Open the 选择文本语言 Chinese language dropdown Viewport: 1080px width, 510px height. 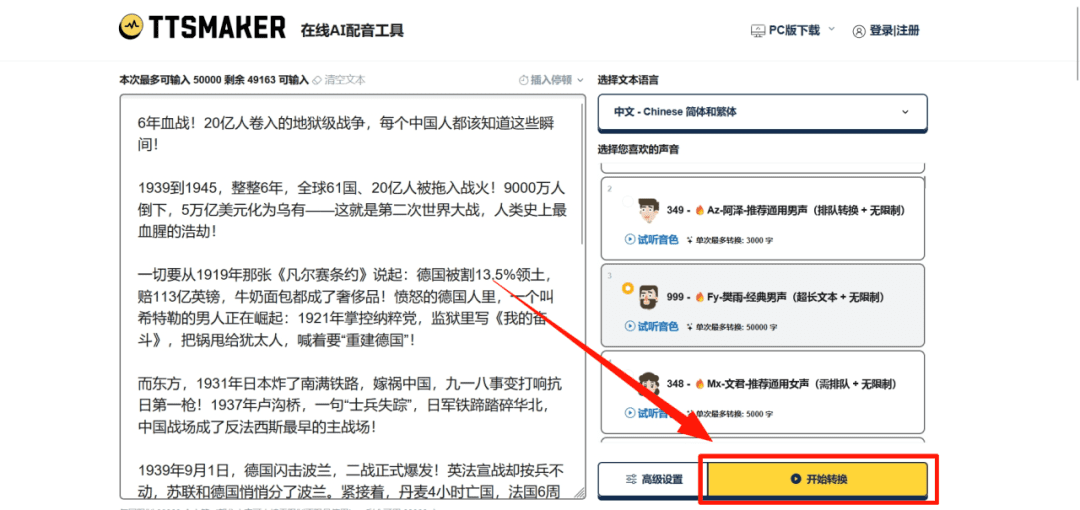(762, 112)
